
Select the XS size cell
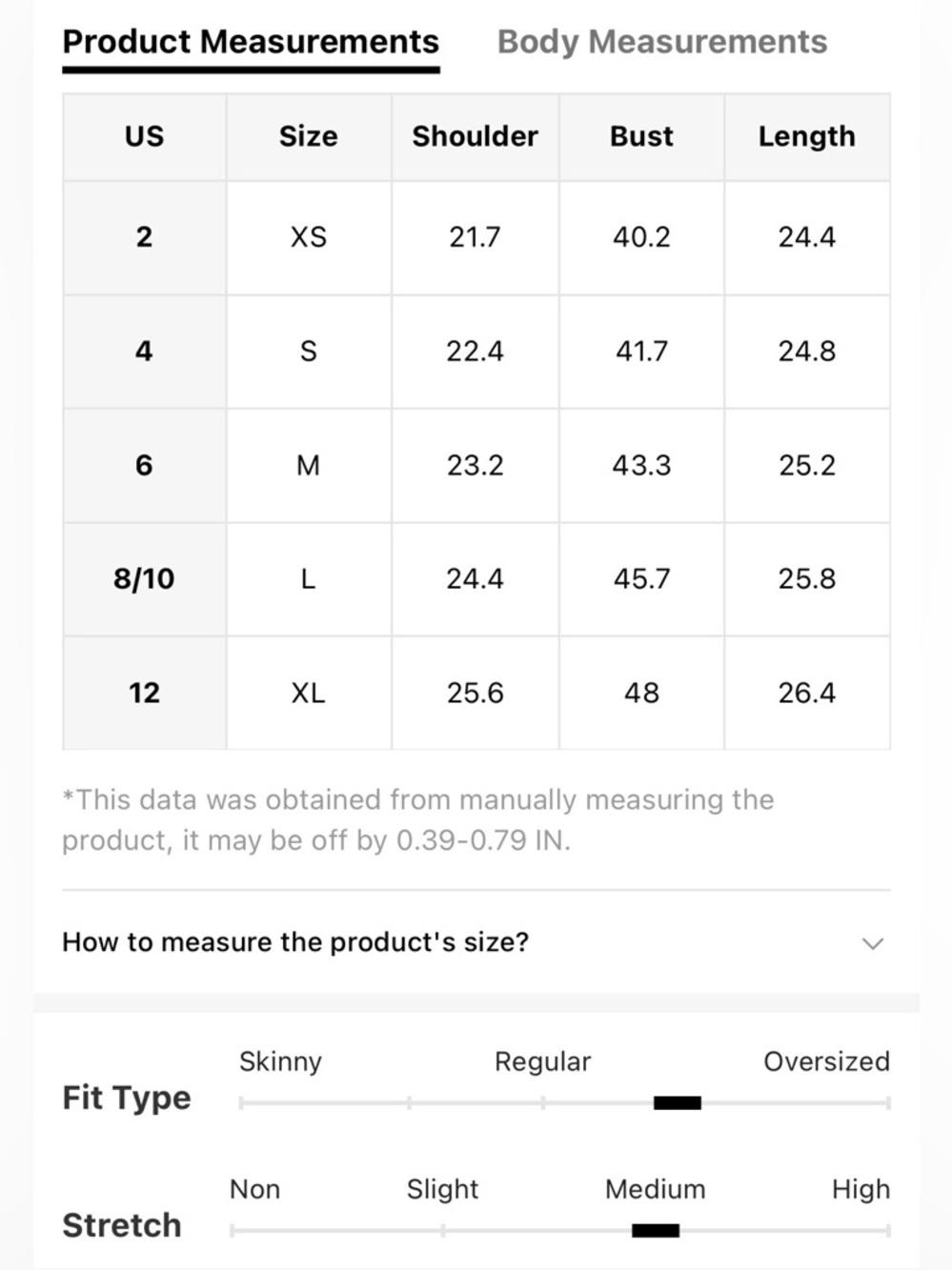309,237
